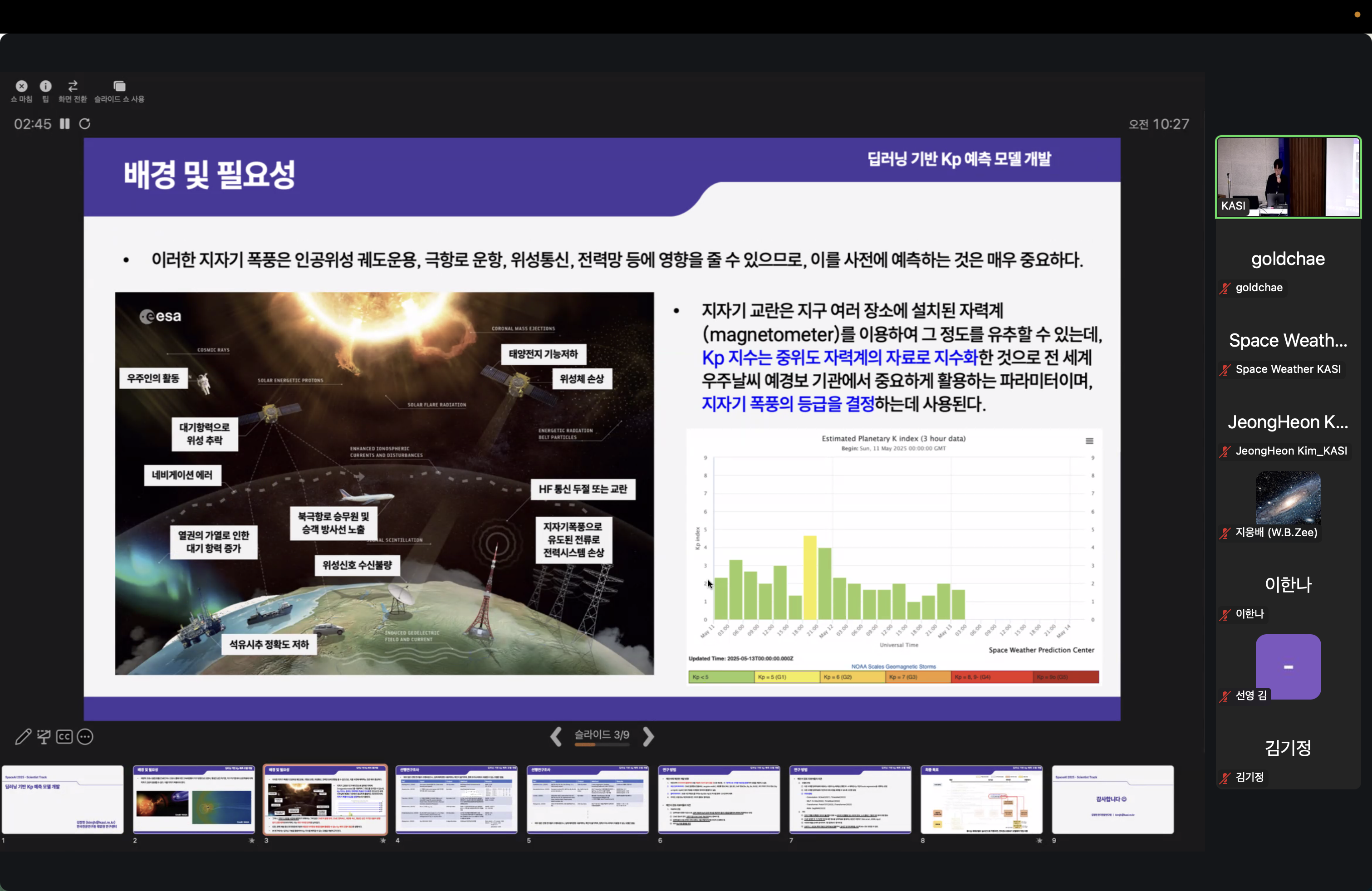Click the End Show (쇼 마침) icon
This screenshot has height=891, width=1372.
pyautogui.click(x=21, y=86)
